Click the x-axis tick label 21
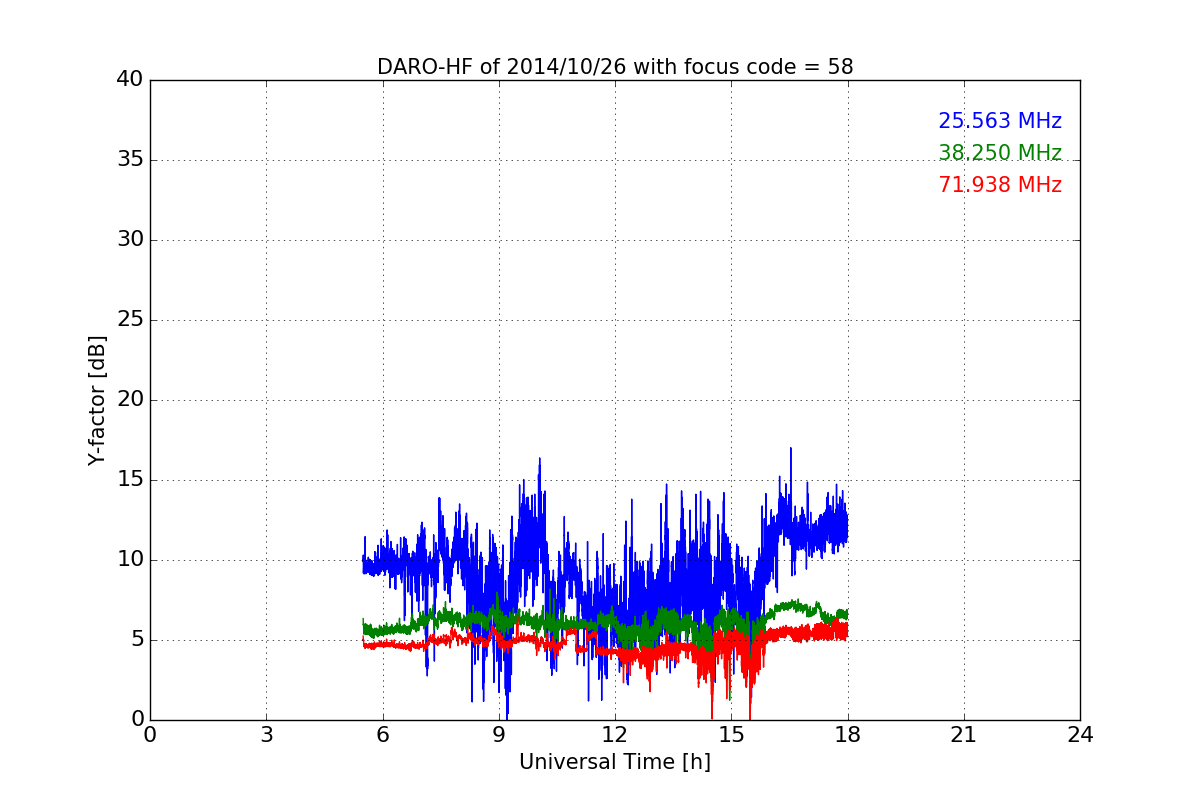This screenshot has height=800, width=1200. click(x=964, y=735)
